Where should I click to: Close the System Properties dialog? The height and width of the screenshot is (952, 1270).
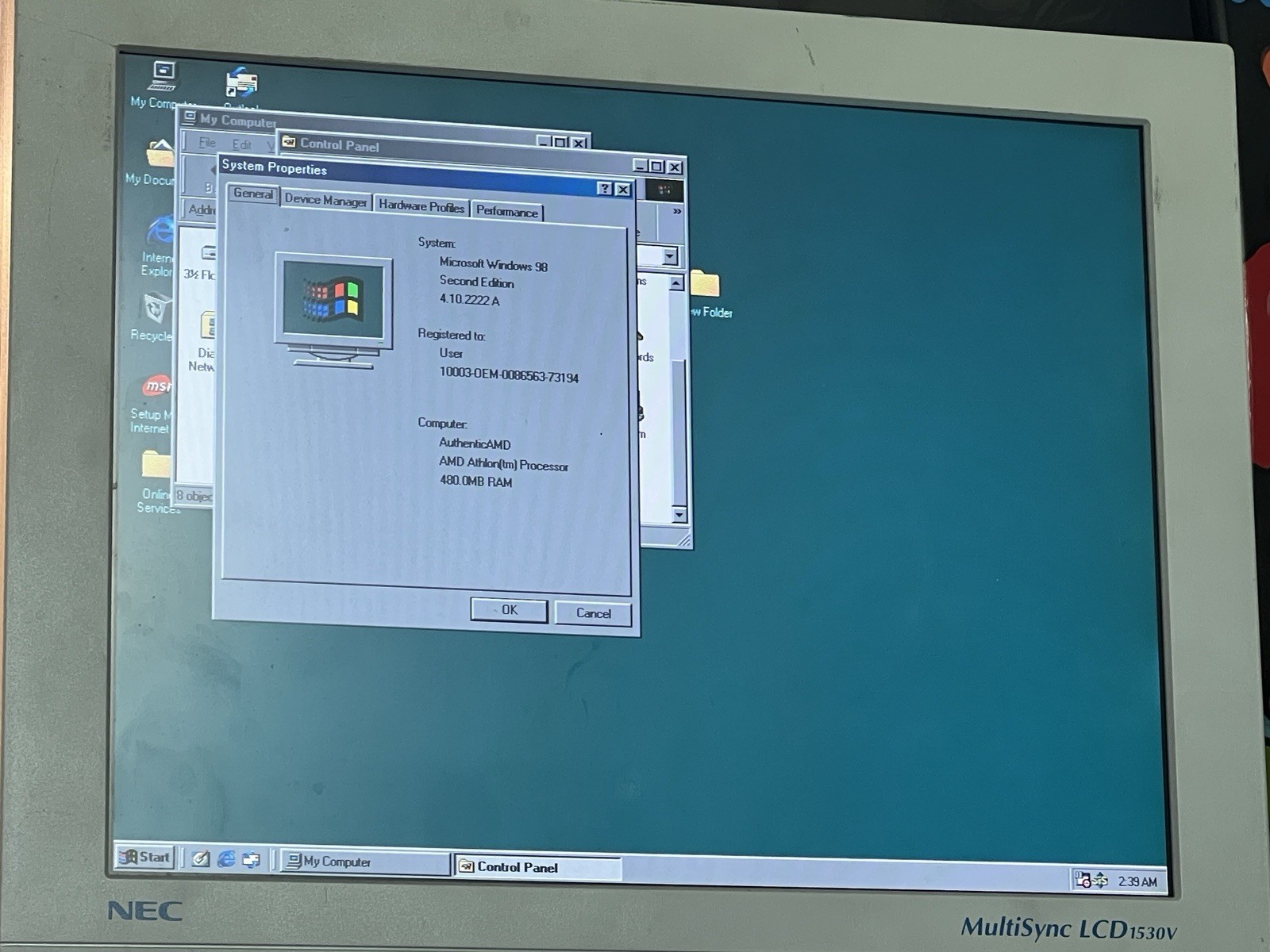pyautogui.click(x=624, y=189)
